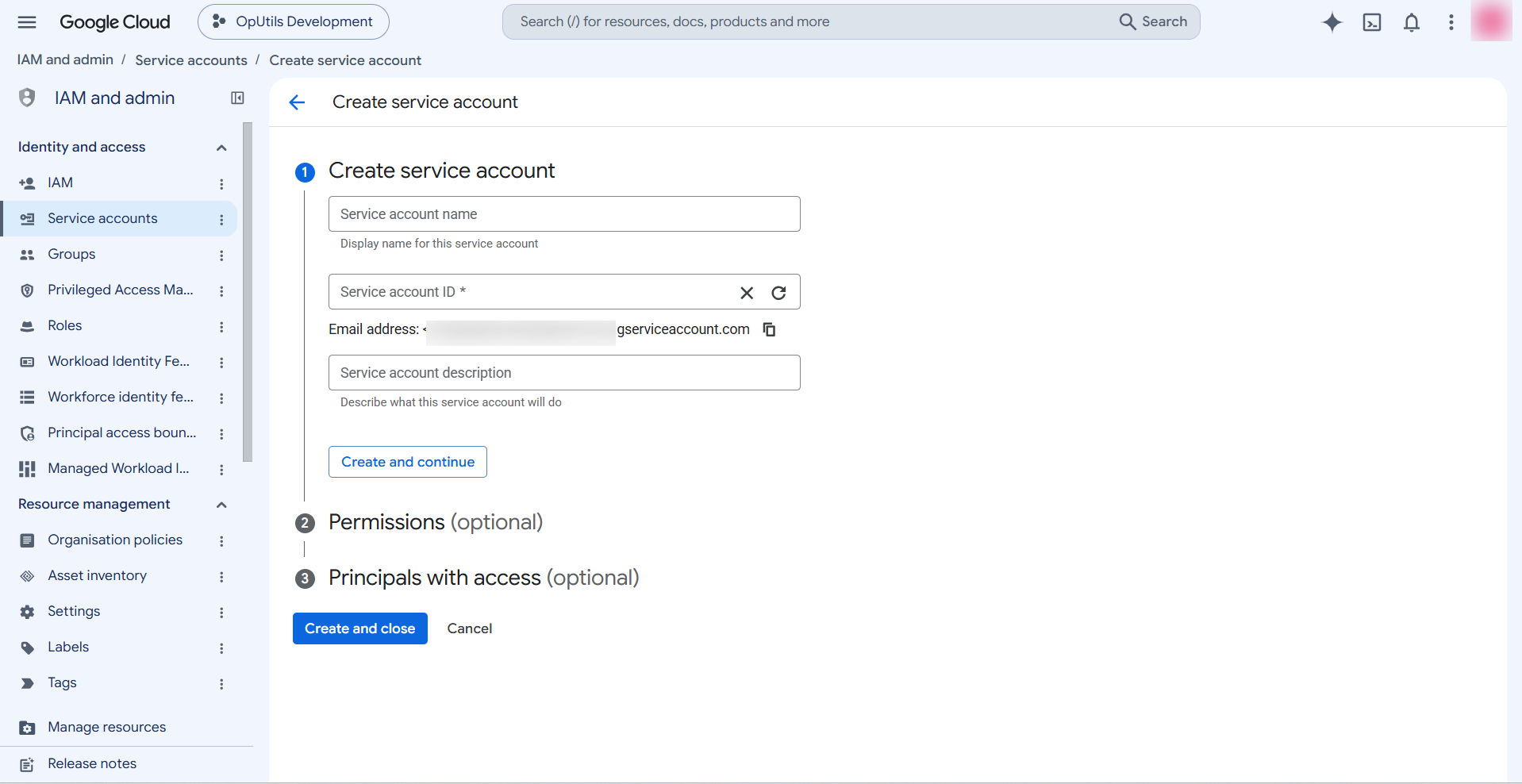This screenshot has height=784, width=1522.
Task: Open the OpUtils Development project picker
Action: click(x=294, y=21)
